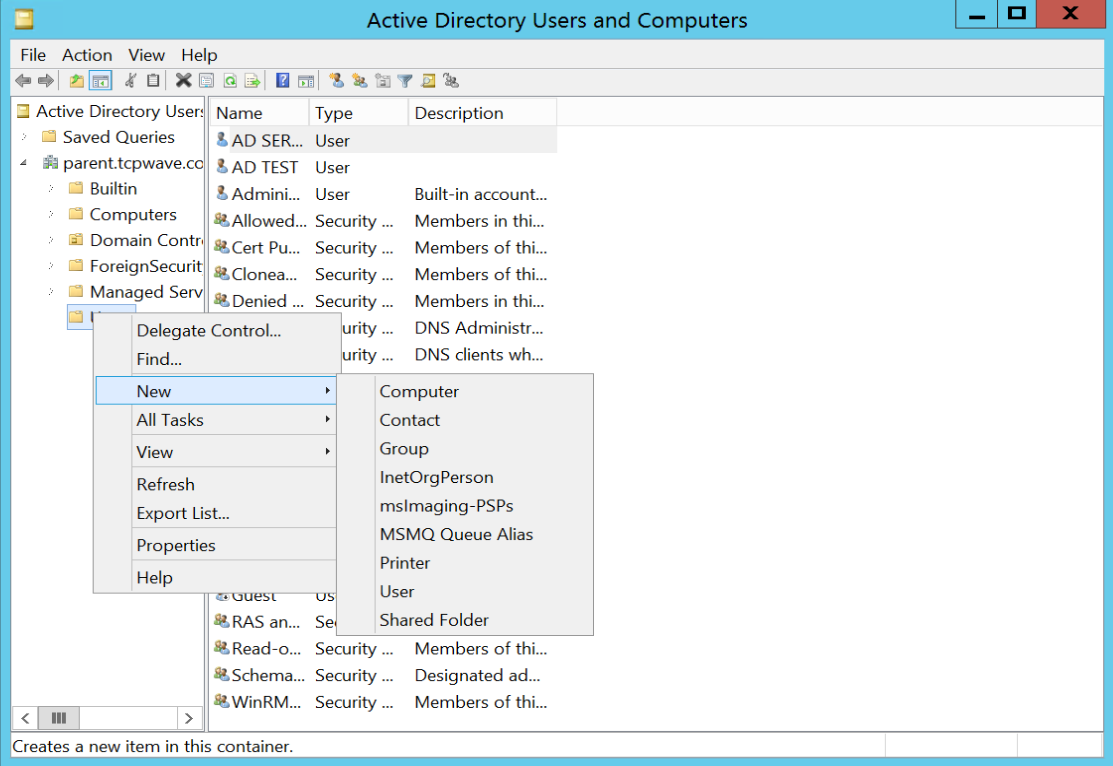
Task: Click the Delete X toolbar icon
Action: 184,81
